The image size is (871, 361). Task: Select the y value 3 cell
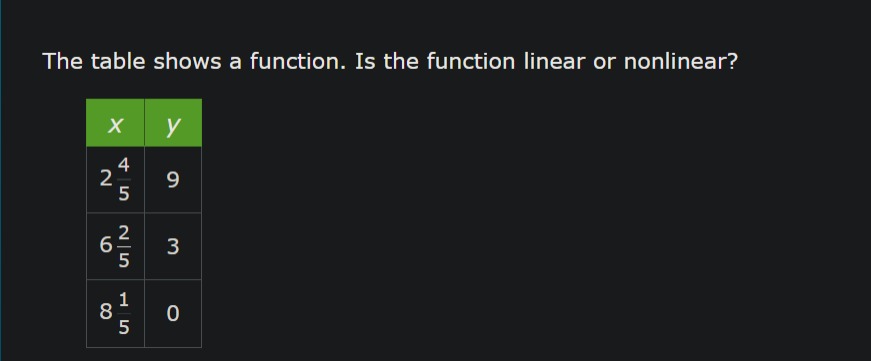point(173,246)
